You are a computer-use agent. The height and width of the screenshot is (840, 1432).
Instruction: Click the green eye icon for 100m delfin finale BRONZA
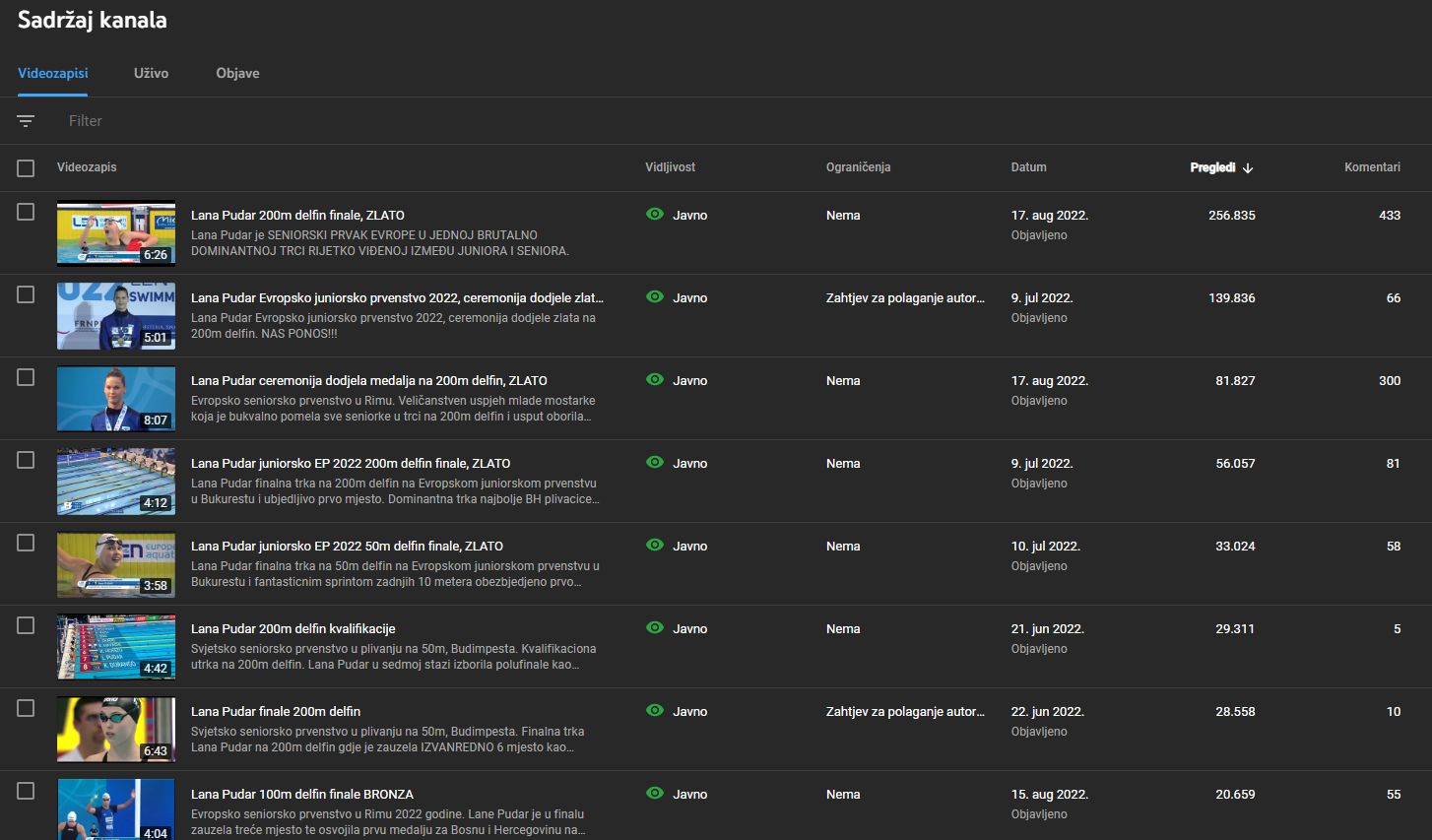pyautogui.click(x=655, y=793)
